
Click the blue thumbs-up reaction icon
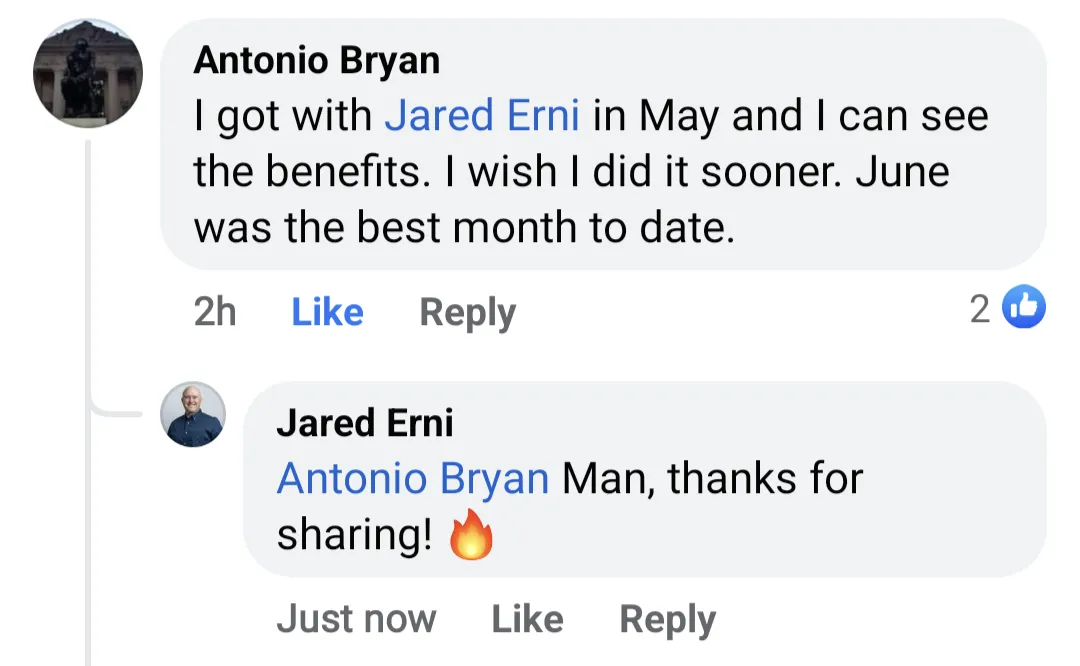(1022, 308)
